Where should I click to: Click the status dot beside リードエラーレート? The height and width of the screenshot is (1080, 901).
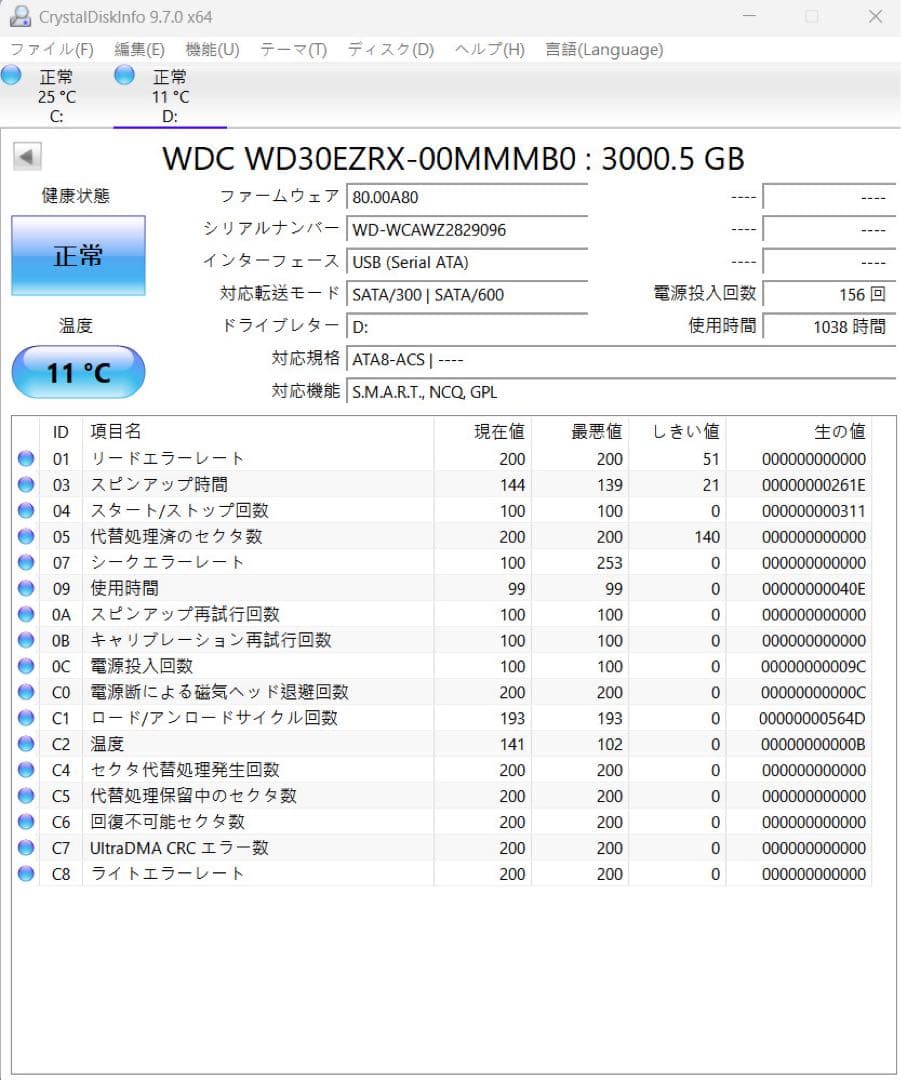pyautogui.click(x=24, y=458)
